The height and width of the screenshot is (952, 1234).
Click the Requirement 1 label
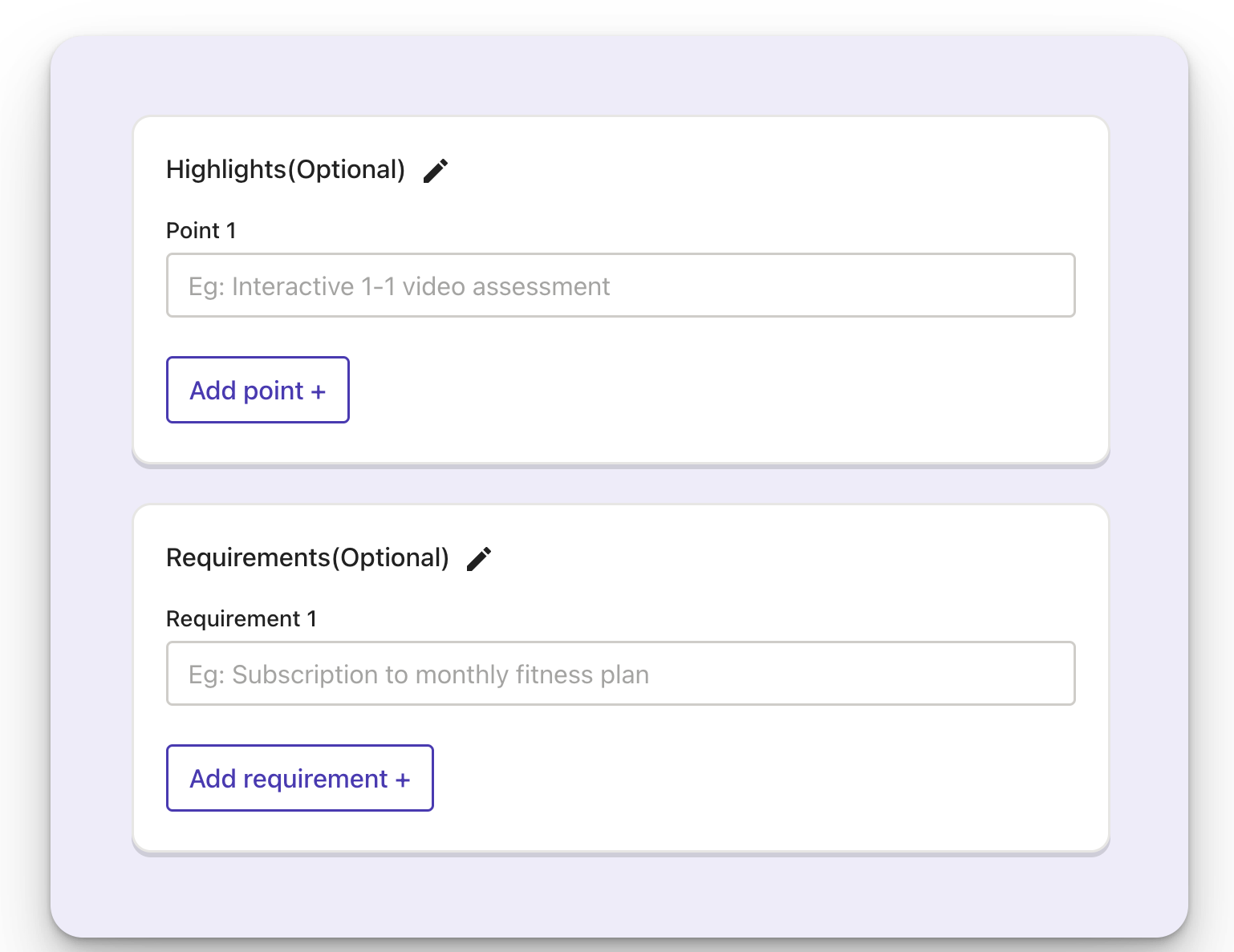pos(242,619)
